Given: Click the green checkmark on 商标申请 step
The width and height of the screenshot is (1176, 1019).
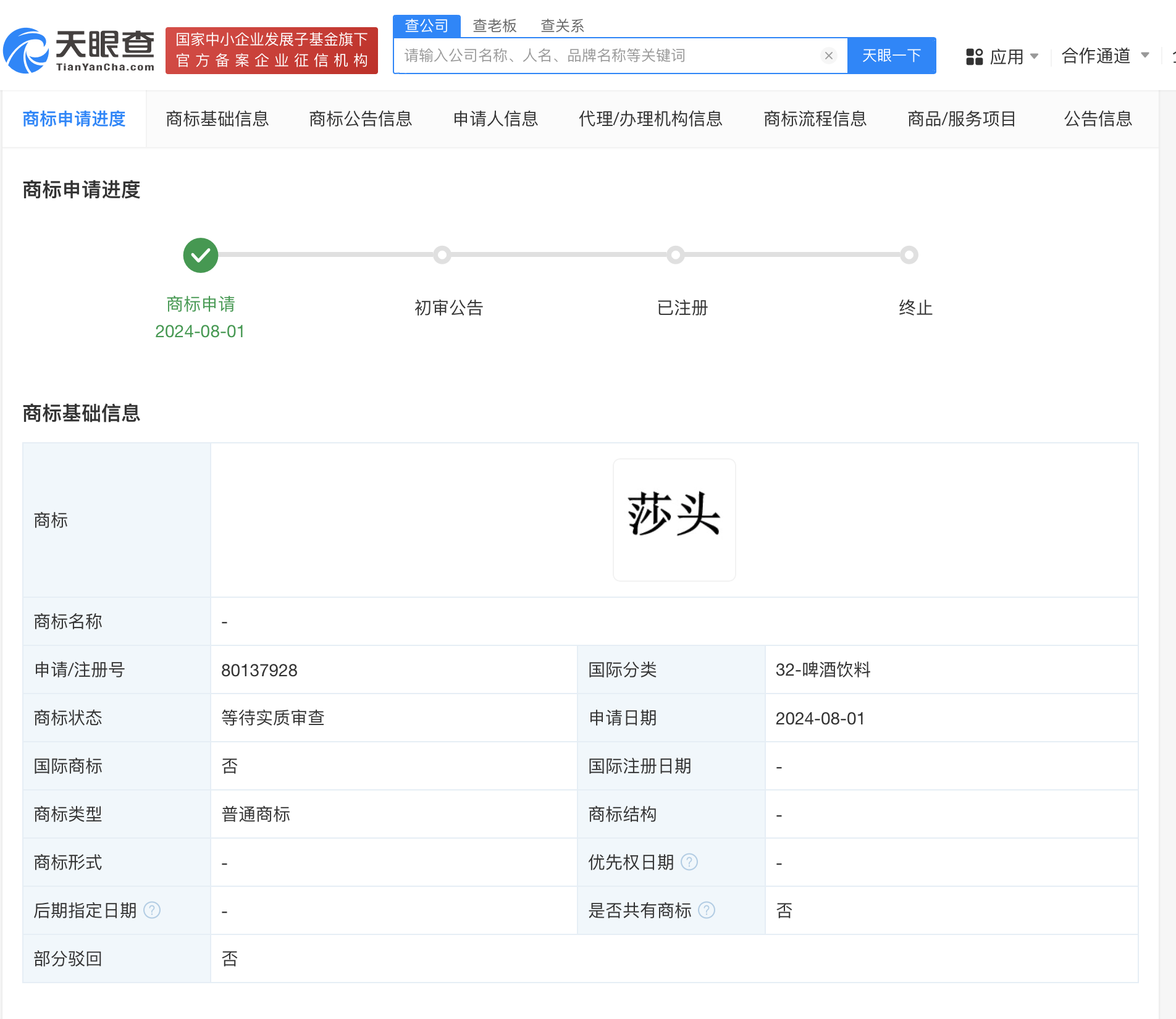Looking at the screenshot, I should [199, 255].
